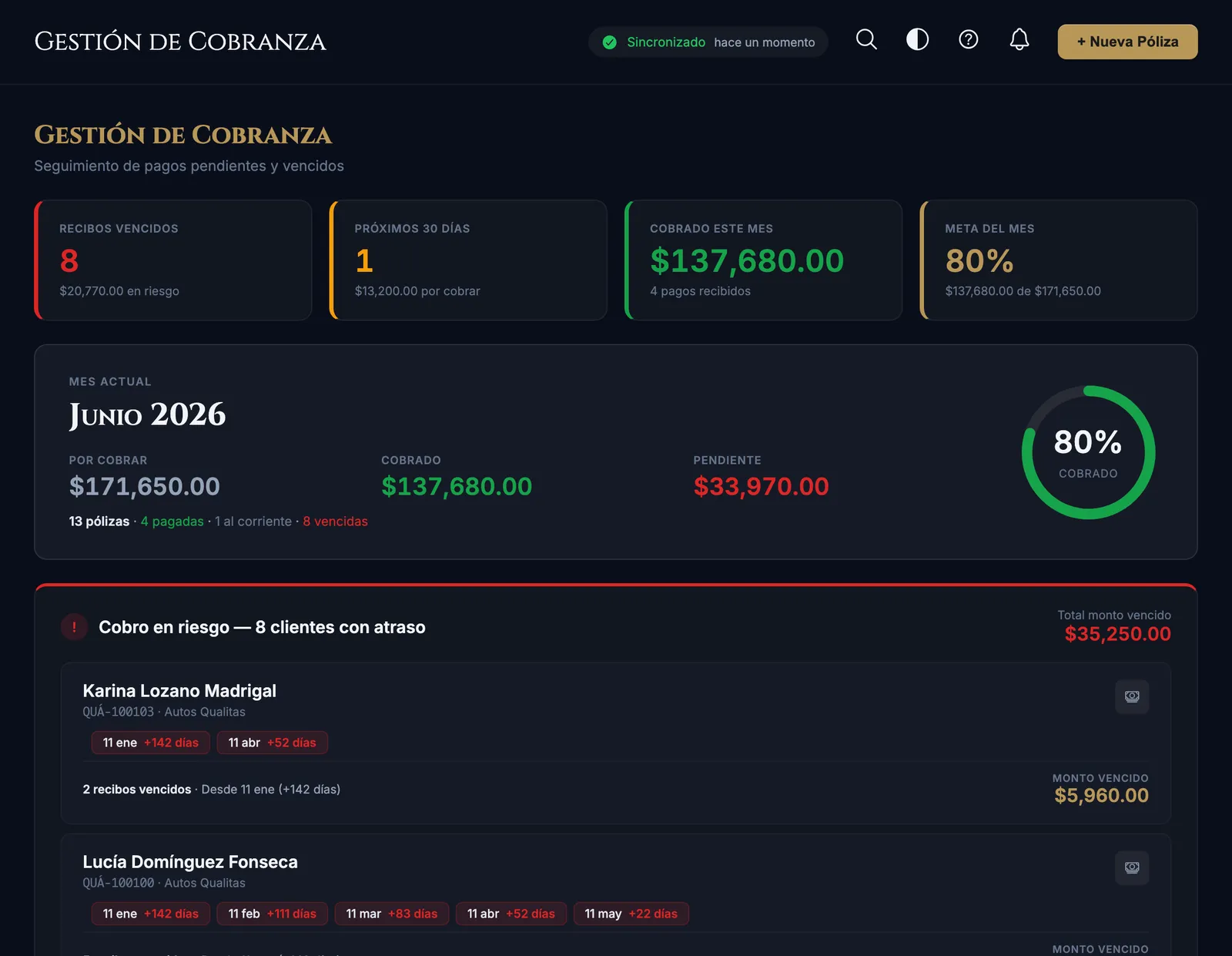Click the green sync check icon

pyautogui.click(x=609, y=42)
